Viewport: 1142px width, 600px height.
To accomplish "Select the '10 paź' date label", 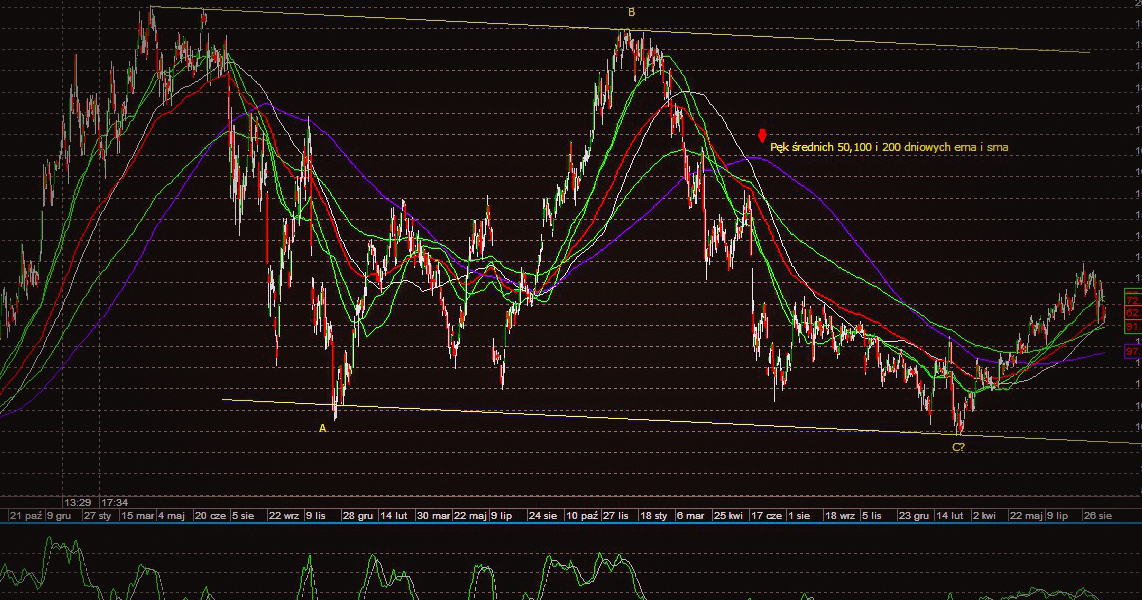I will pos(584,515).
